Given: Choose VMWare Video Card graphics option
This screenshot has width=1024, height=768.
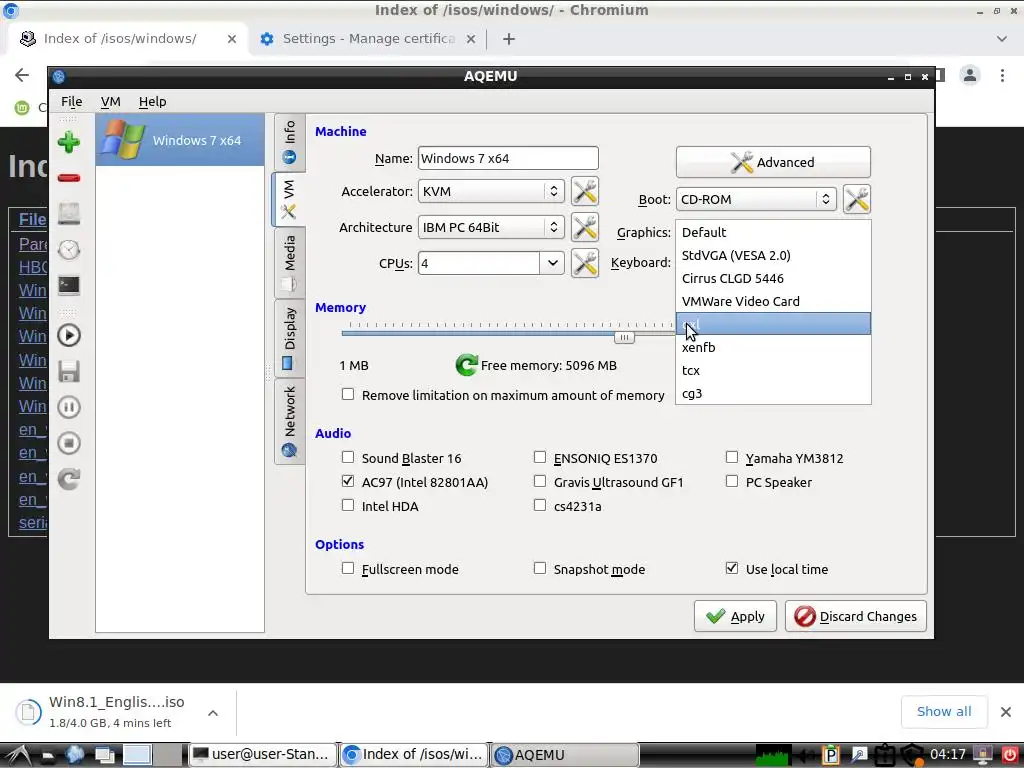Looking at the screenshot, I should (x=773, y=301).
